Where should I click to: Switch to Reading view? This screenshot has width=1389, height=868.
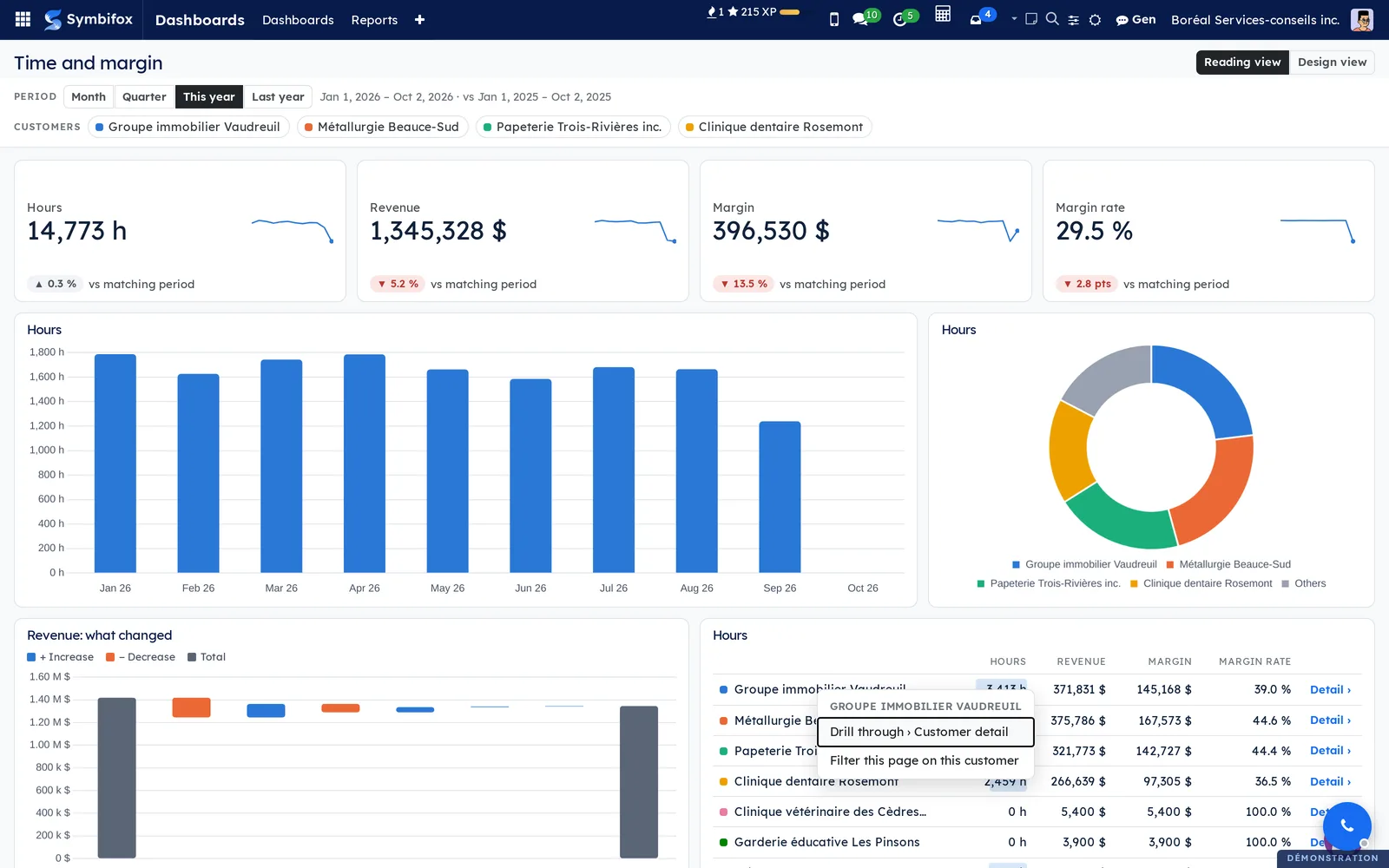point(1242,62)
